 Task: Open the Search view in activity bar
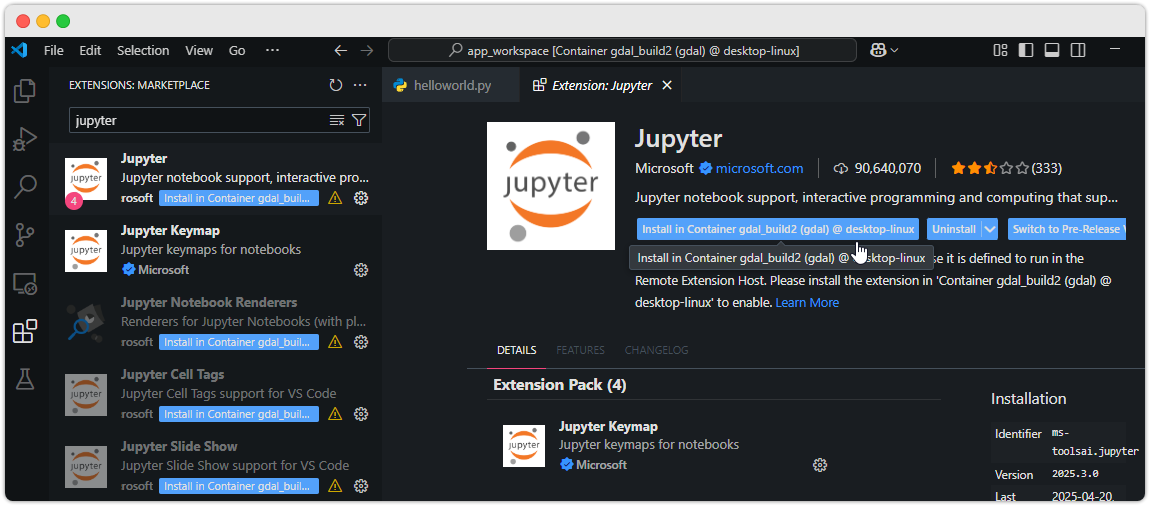25,186
